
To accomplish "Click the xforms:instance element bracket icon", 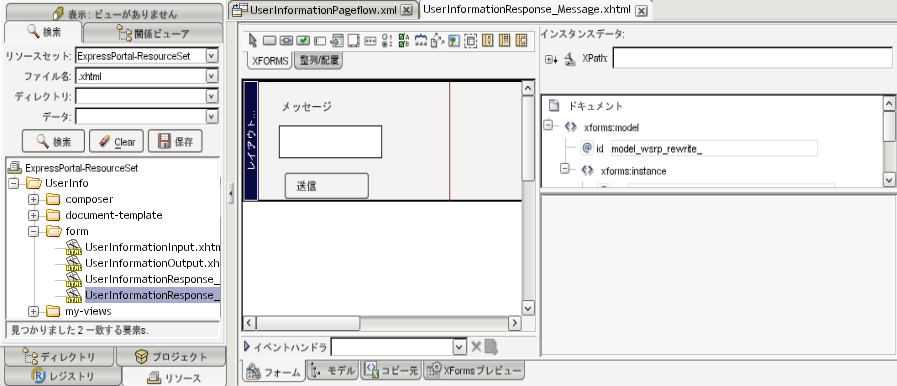I will click(588, 170).
